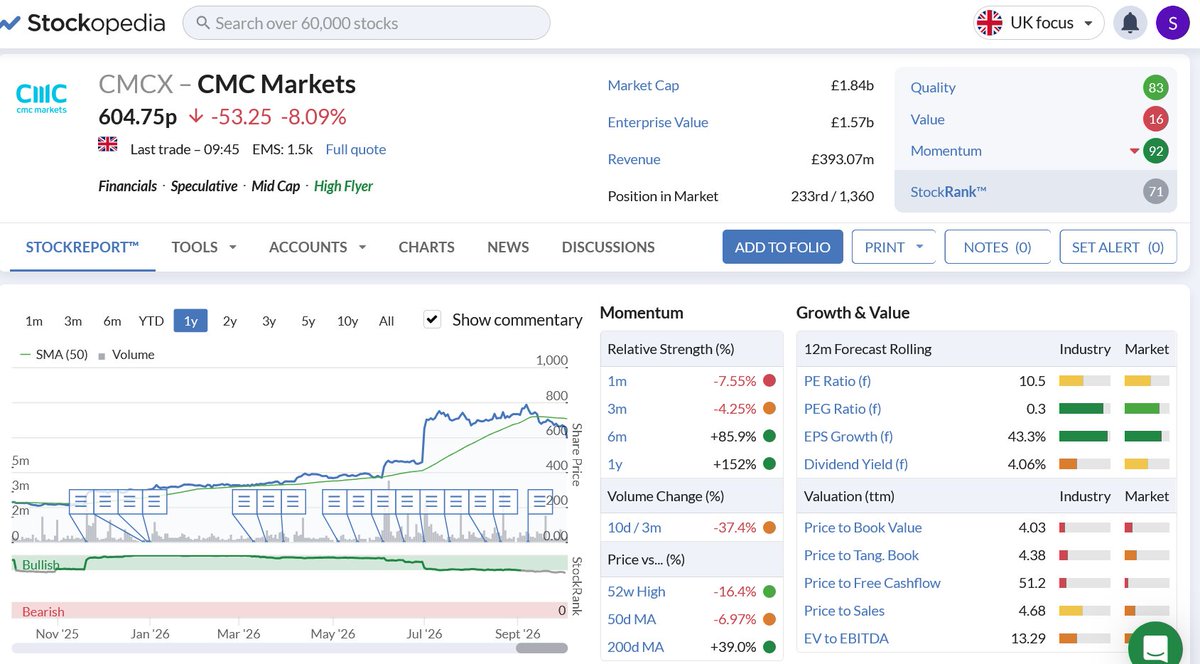The height and width of the screenshot is (664, 1200).
Task: Click the PE Ratio industry comparison bar
Action: pyautogui.click(x=1085, y=381)
